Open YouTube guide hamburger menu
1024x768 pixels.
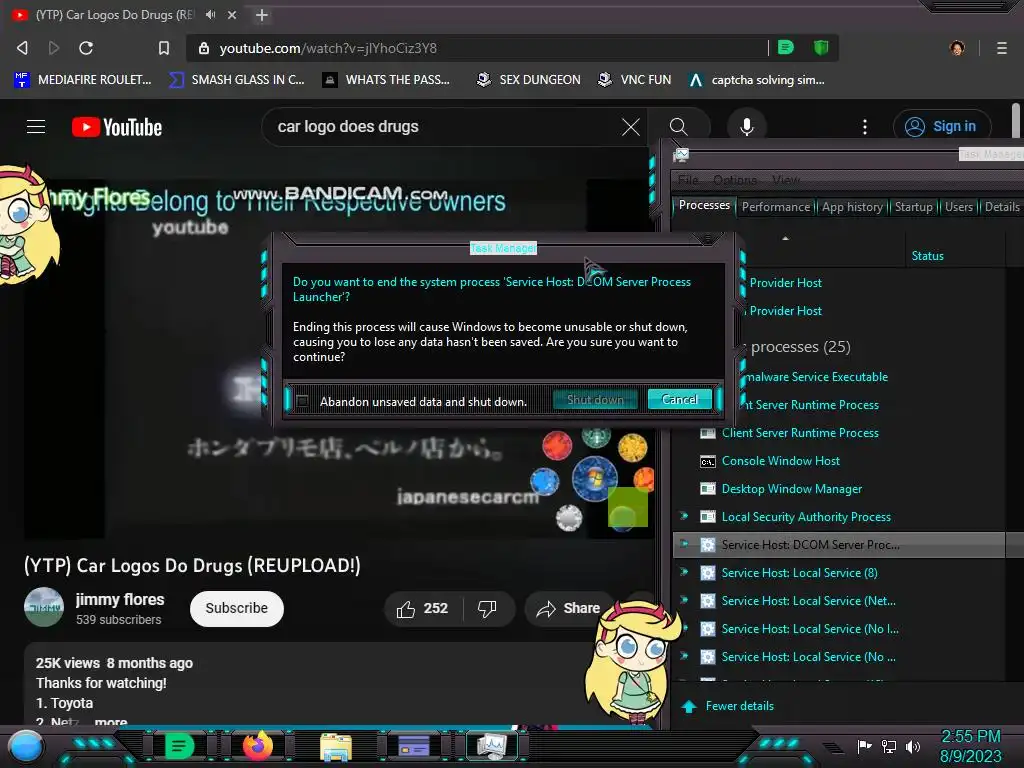(x=36, y=127)
